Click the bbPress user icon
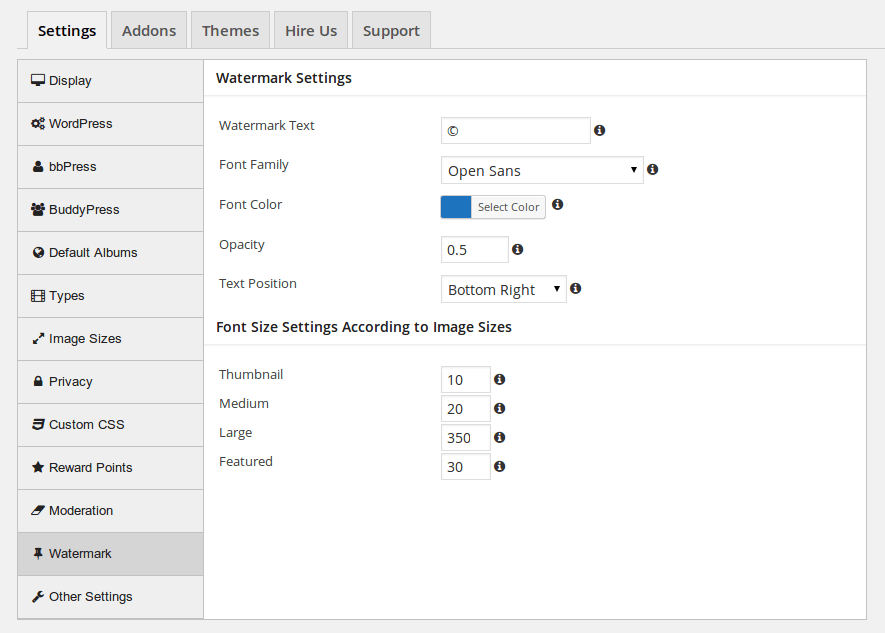This screenshot has width=885, height=633. pos(38,166)
